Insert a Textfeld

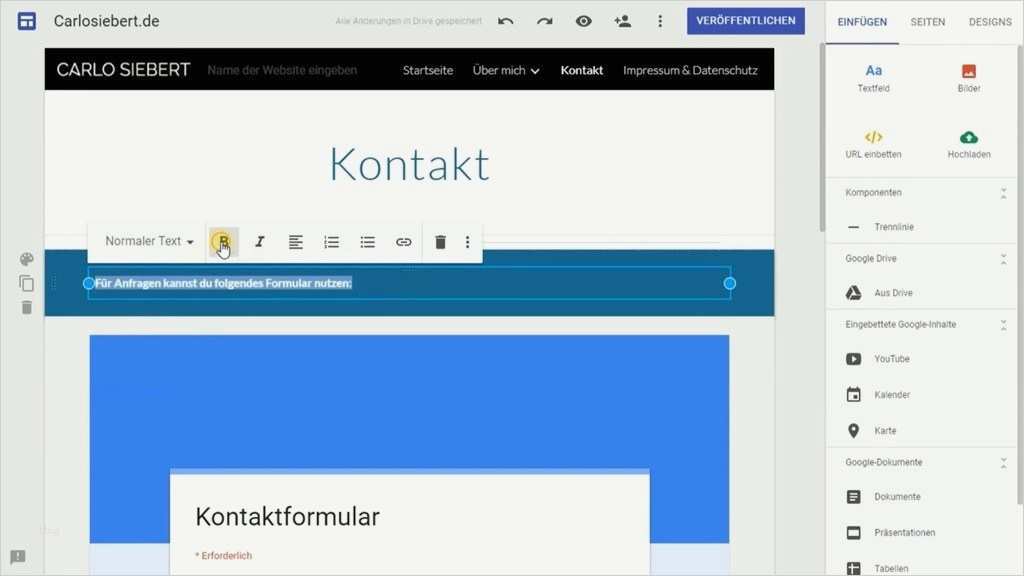[x=873, y=78]
